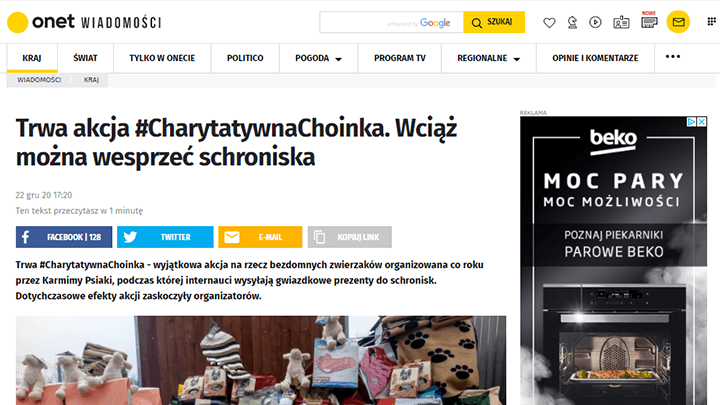Viewport: 720px width, 405px height.
Task: Open the Opinie i Komentarze tab
Action: (x=595, y=58)
